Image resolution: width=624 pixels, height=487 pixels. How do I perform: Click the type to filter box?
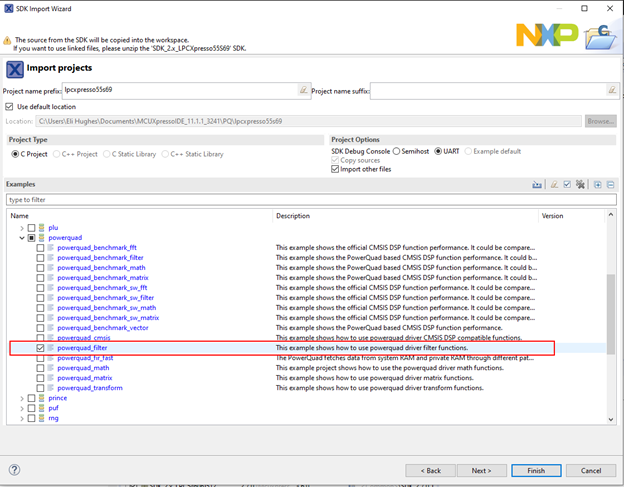[311, 200]
